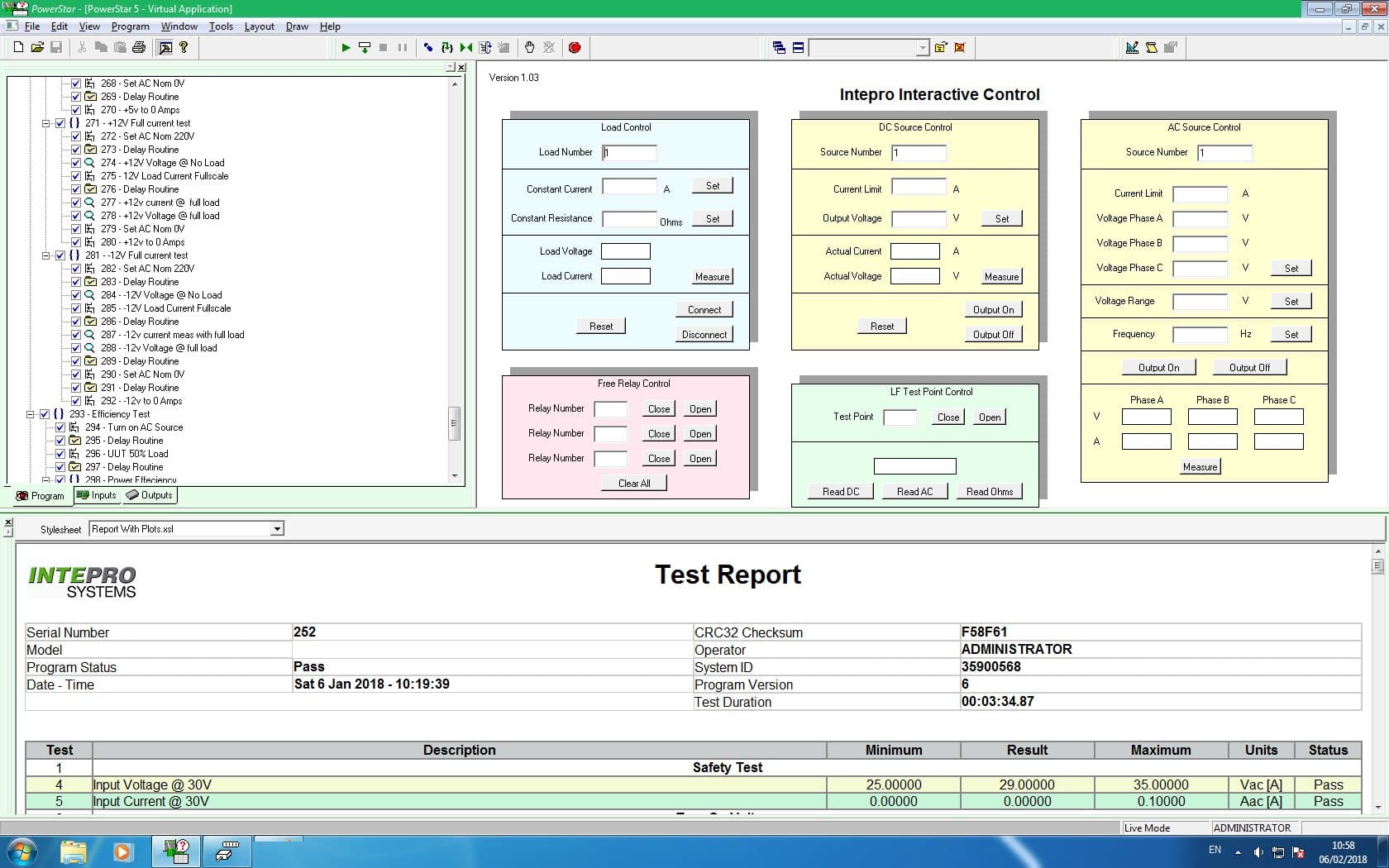
Task: Click the Constant Current input field
Action: pyautogui.click(x=629, y=187)
